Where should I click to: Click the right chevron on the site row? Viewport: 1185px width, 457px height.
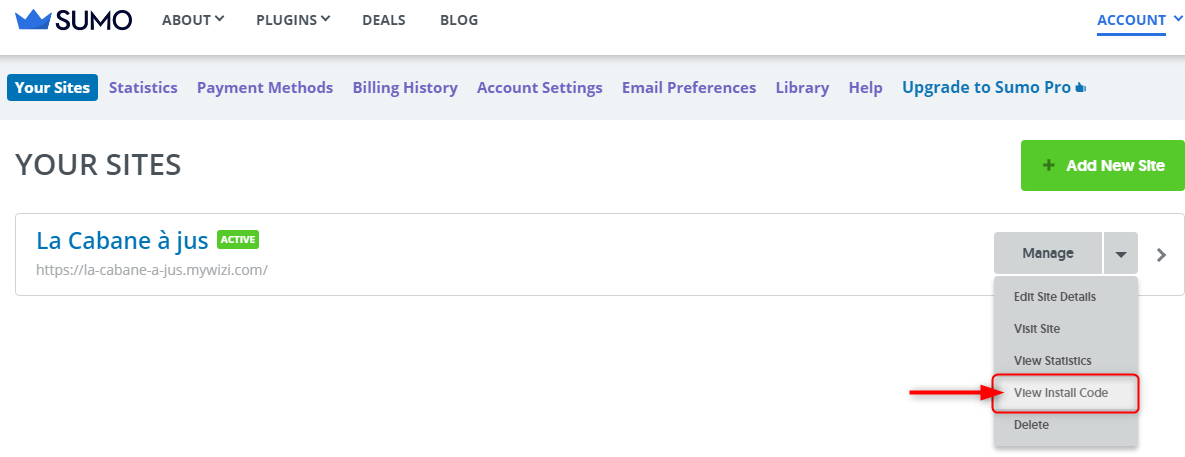pos(1162,255)
